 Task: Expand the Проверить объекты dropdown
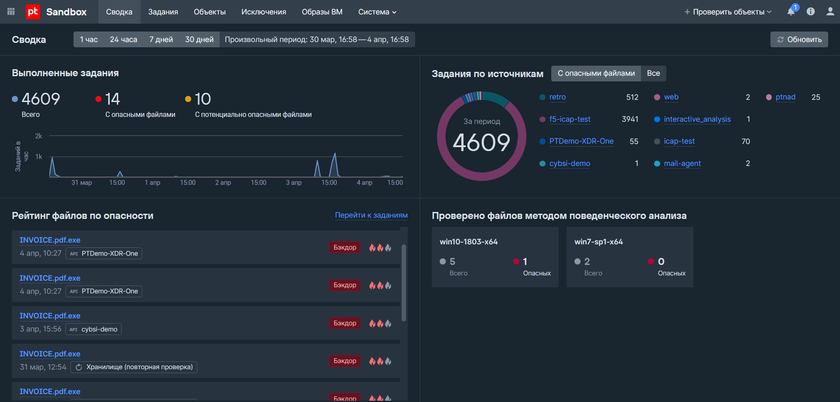coord(768,12)
